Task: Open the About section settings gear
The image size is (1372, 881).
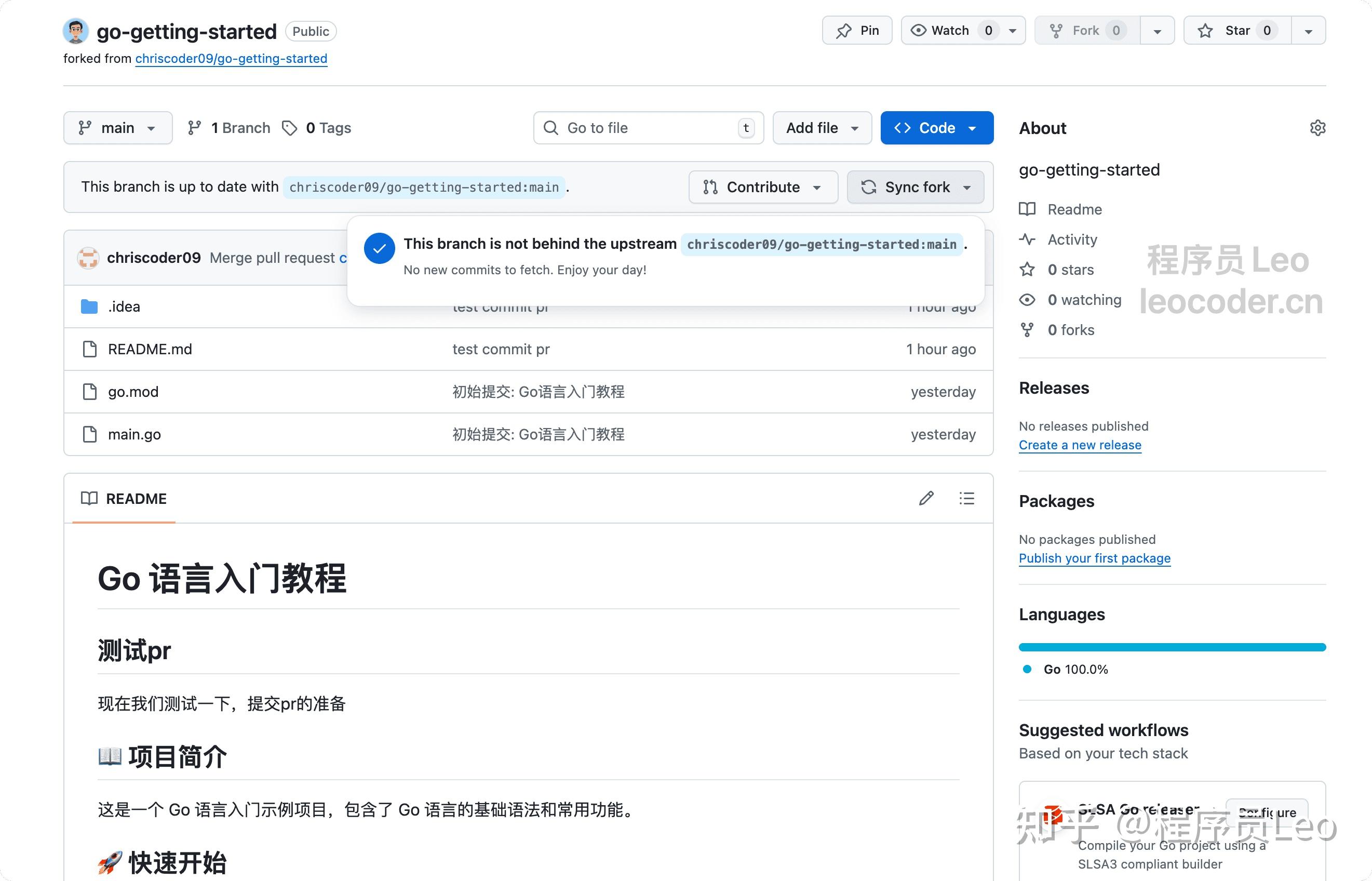Action: (1317, 128)
